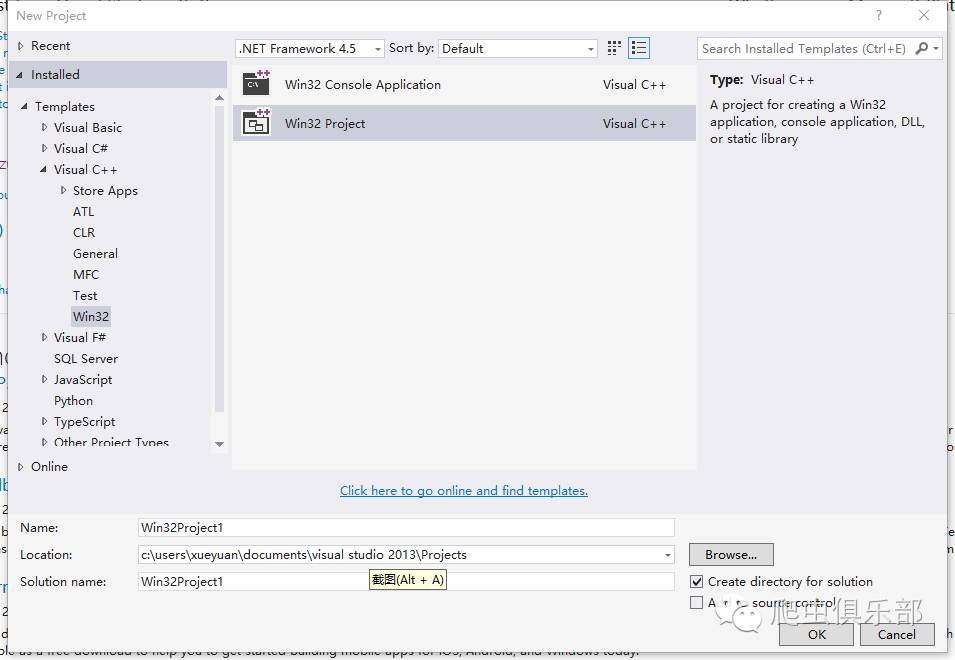Image resolution: width=955 pixels, height=660 pixels.
Task: Click into the Solution name field
Action: 406,581
